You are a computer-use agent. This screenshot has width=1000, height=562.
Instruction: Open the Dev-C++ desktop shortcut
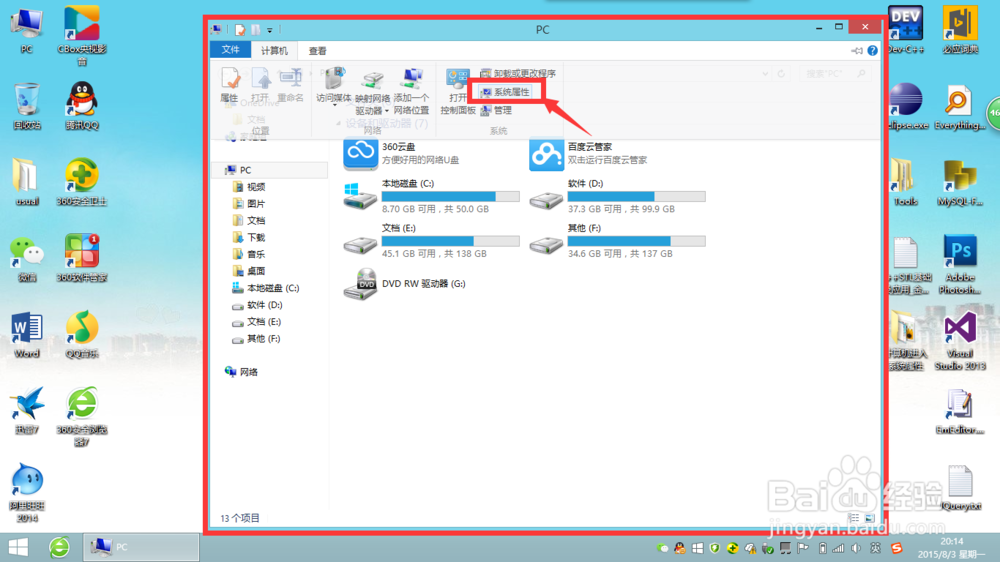tap(905, 29)
